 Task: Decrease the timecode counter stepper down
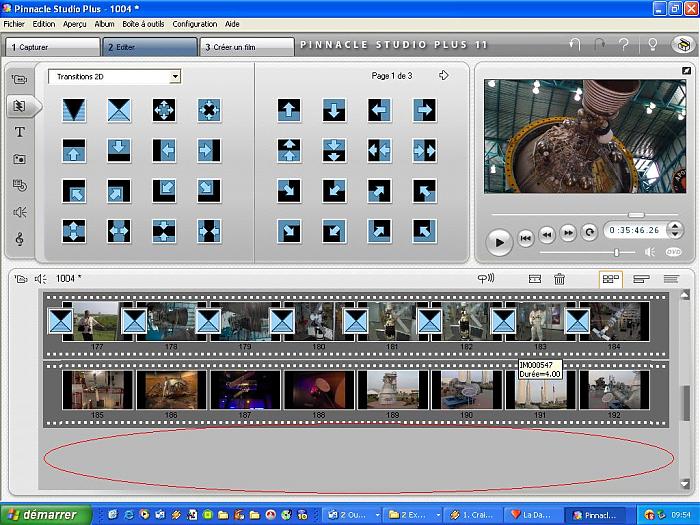pos(675,234)
